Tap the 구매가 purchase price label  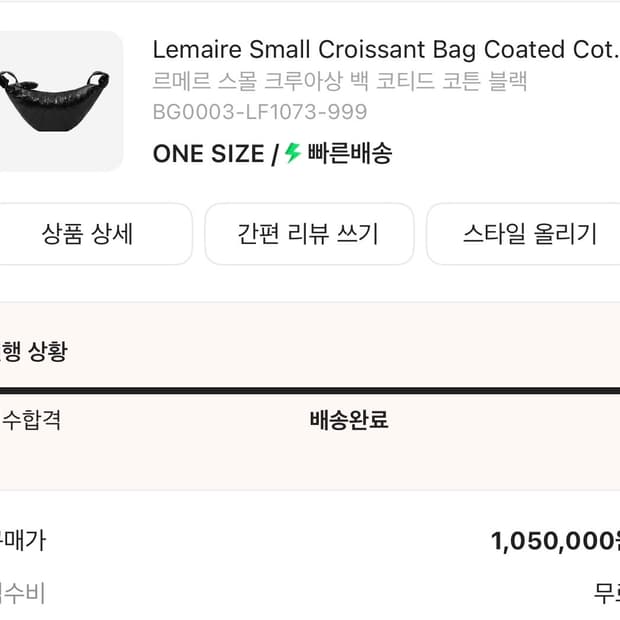click(23, 541)
